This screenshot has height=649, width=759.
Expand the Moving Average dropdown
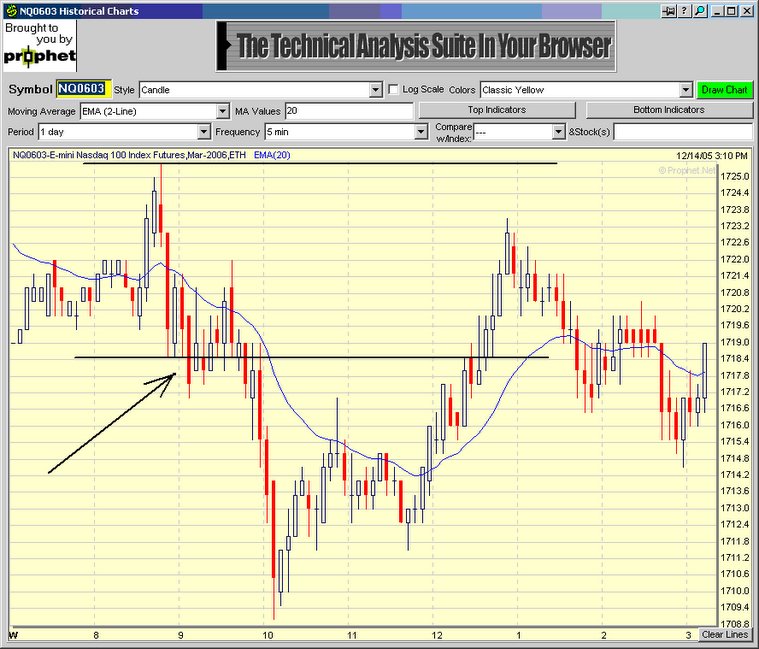(x=222, y=111)
